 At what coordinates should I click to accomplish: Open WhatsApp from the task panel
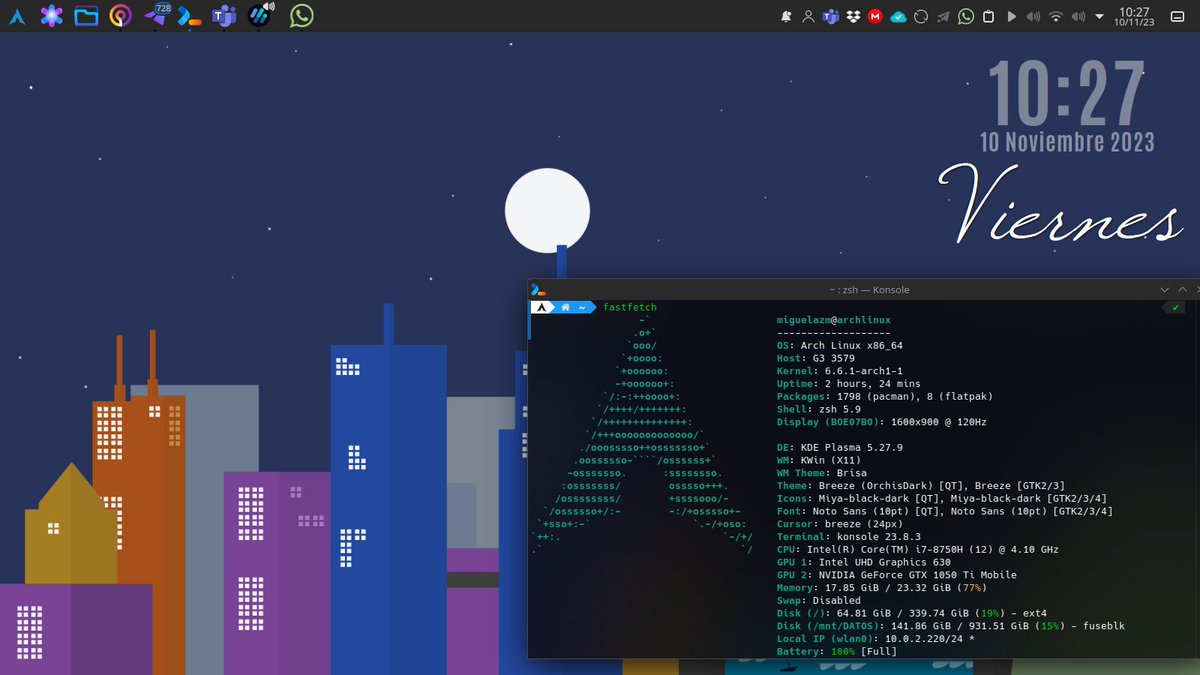point(301,16)
